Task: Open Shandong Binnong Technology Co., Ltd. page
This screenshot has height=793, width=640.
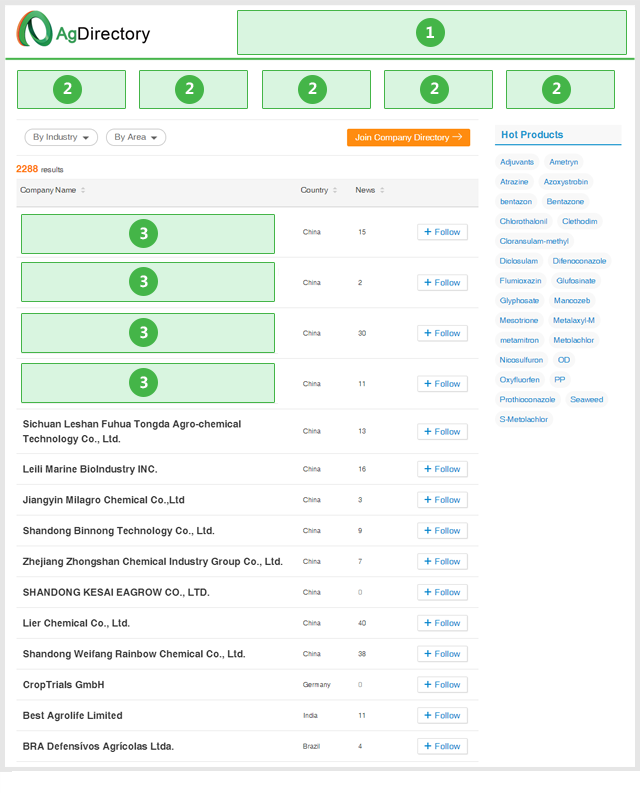Action: (x=119, y=531)
